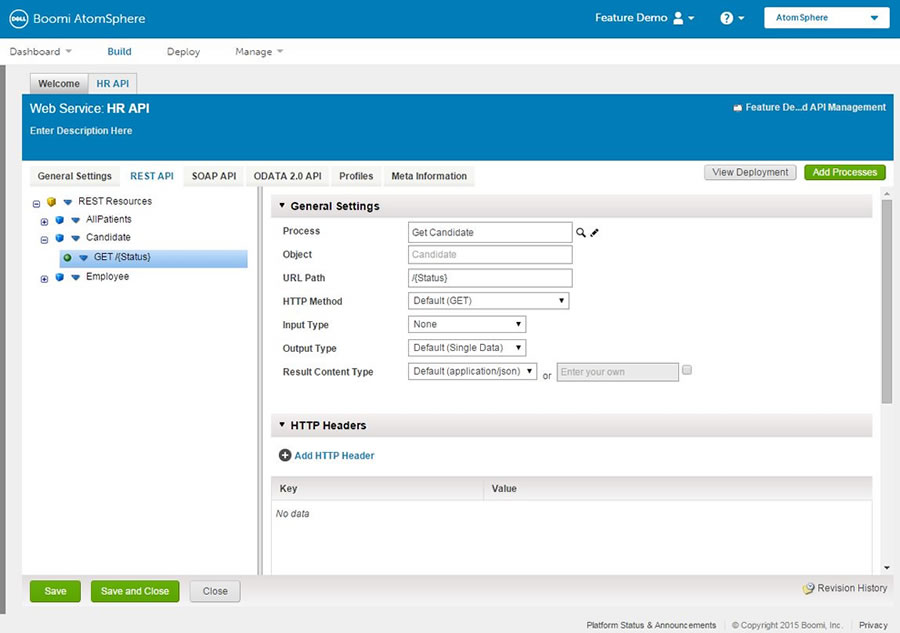Open the Profiles tab
Viewport: 900px width, 633px height.
[x=356, y=176]
